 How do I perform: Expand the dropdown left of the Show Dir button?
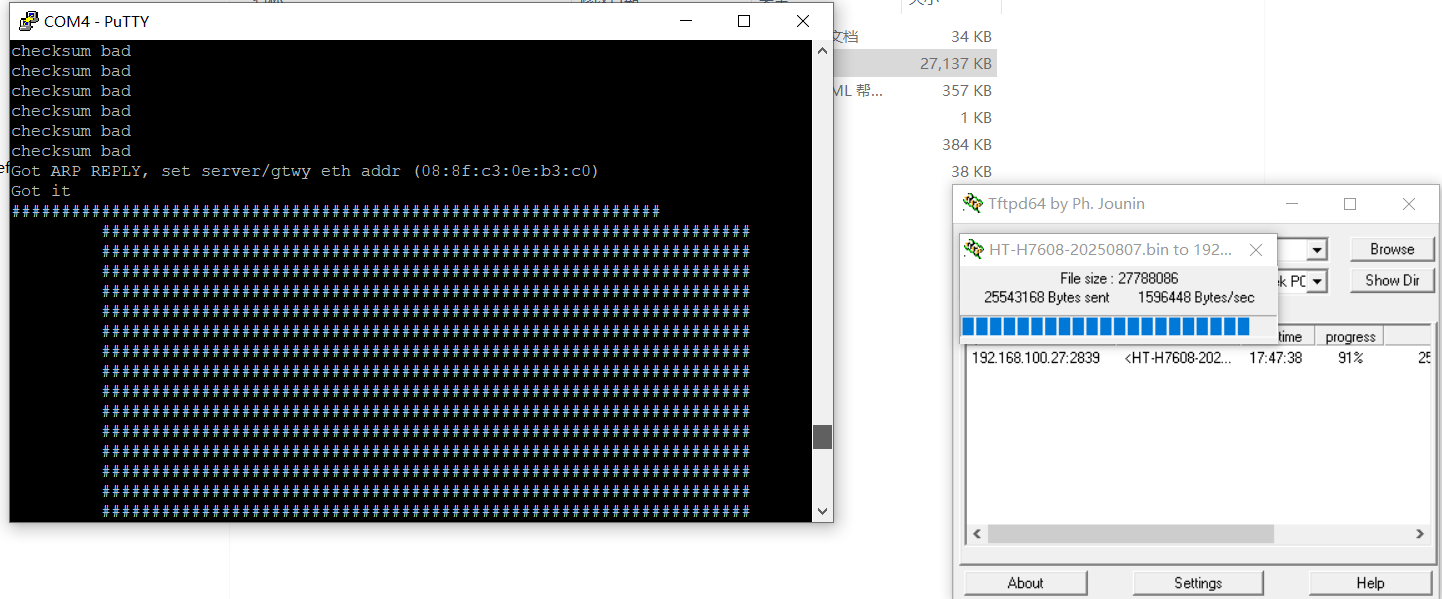[1317, 282]
